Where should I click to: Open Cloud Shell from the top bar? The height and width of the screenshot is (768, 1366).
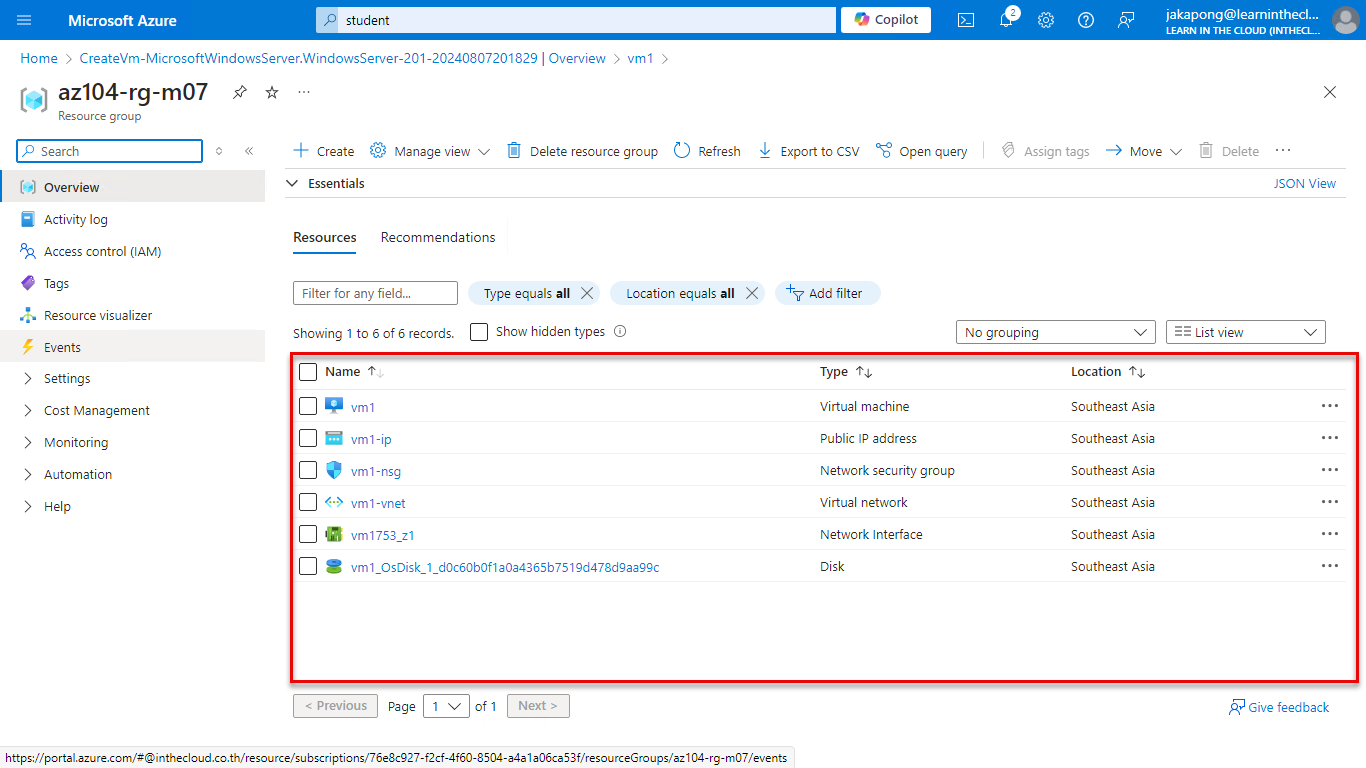966,20
